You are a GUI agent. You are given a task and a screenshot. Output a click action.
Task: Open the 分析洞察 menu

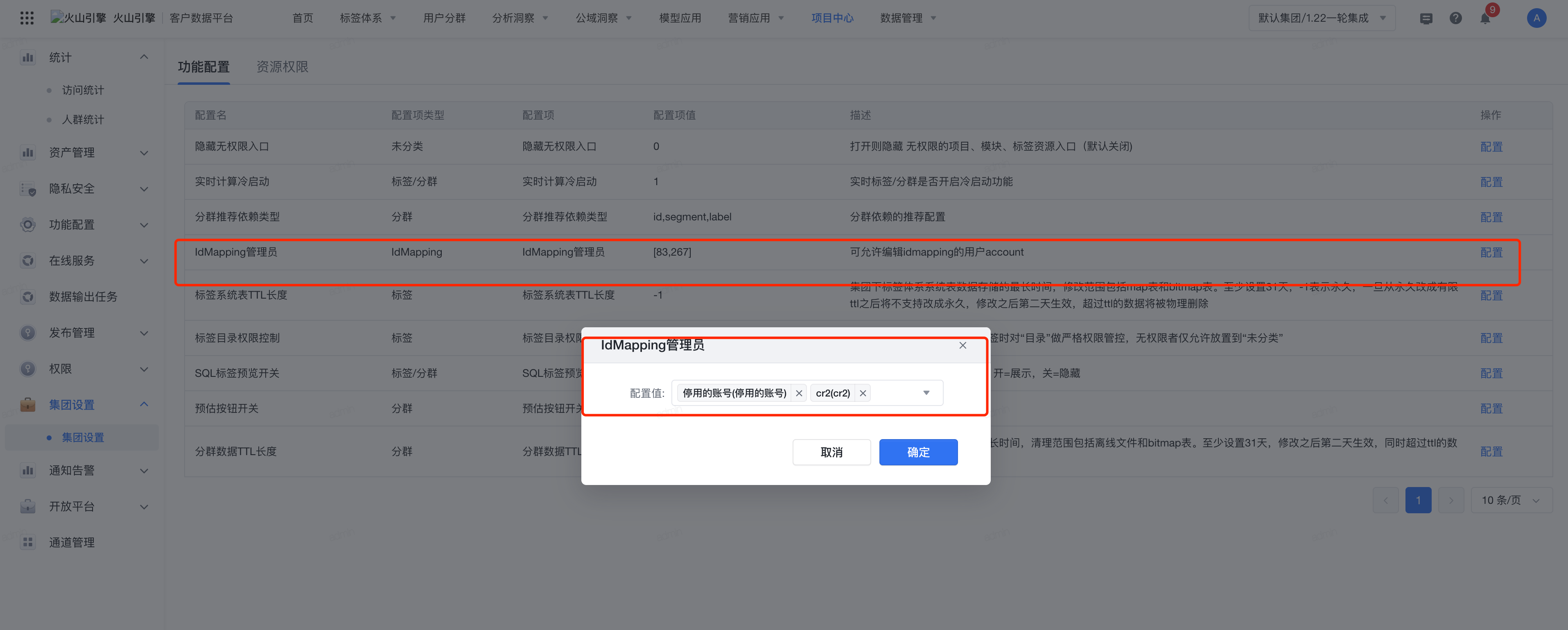520,18
